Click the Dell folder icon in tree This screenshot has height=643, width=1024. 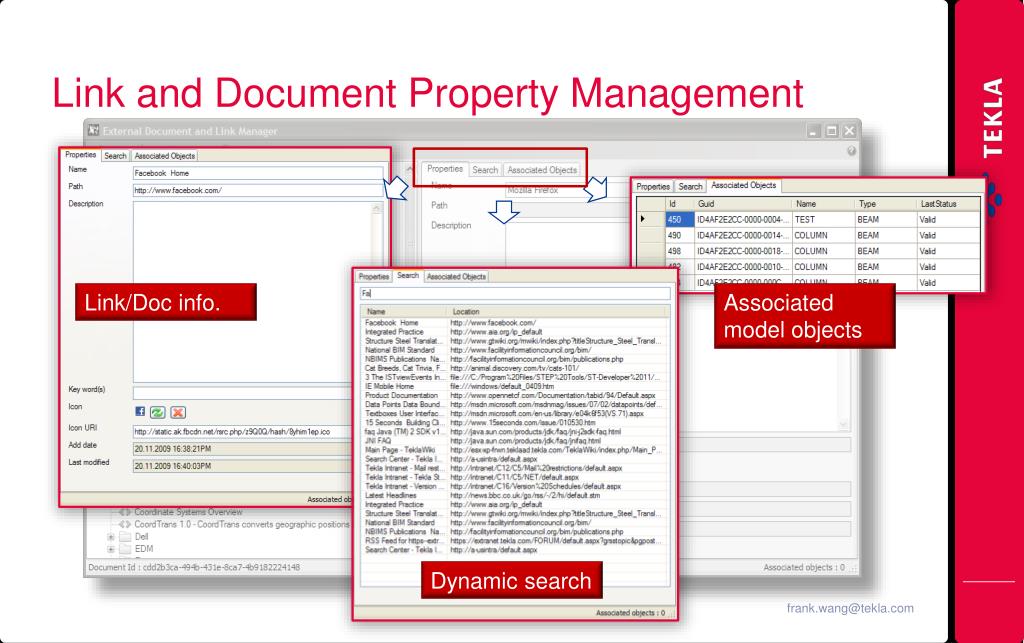pyautogui.click(x=125, y=537)
